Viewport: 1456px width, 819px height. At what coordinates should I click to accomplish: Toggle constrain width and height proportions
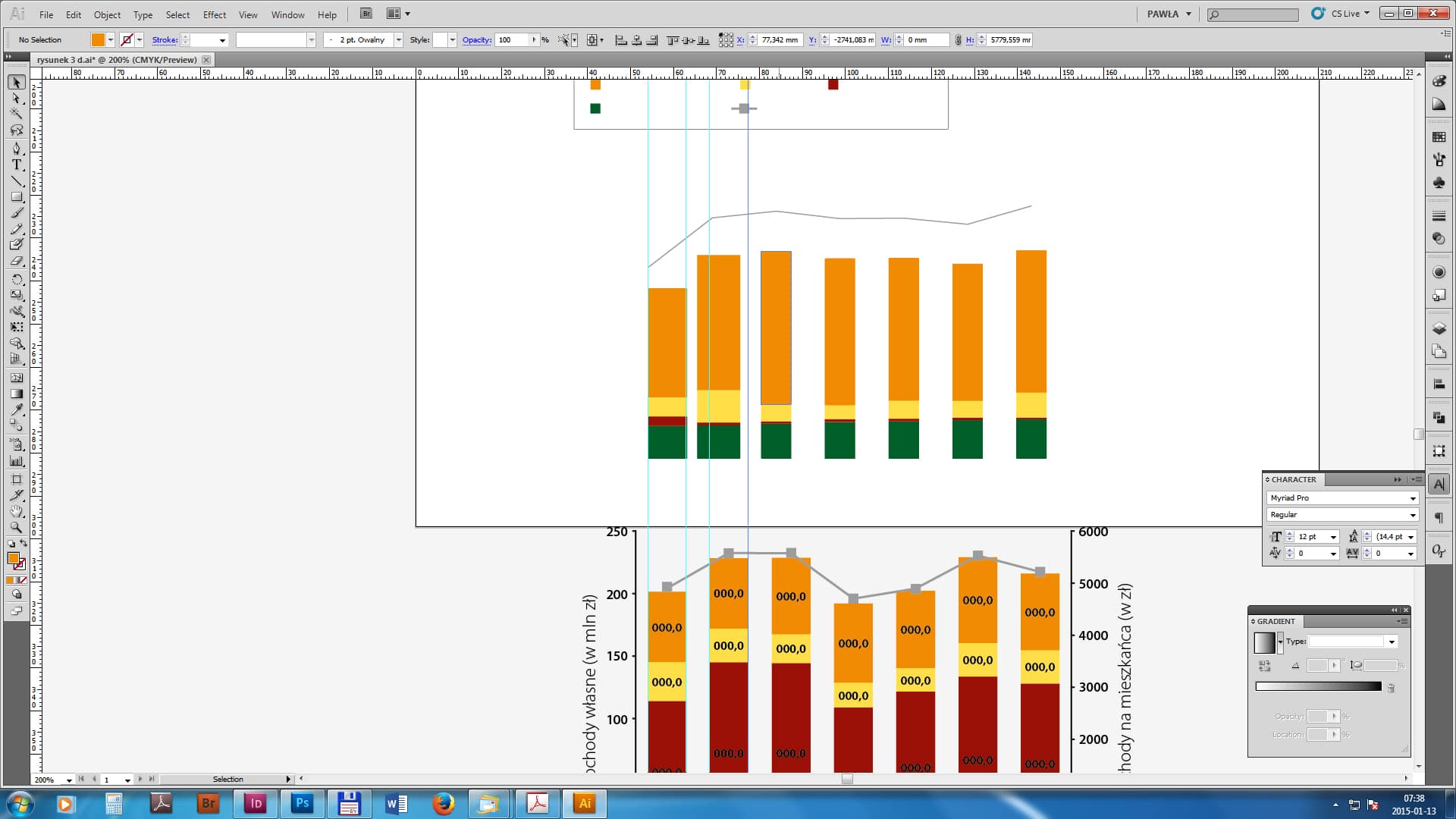(x=958, y=40)
